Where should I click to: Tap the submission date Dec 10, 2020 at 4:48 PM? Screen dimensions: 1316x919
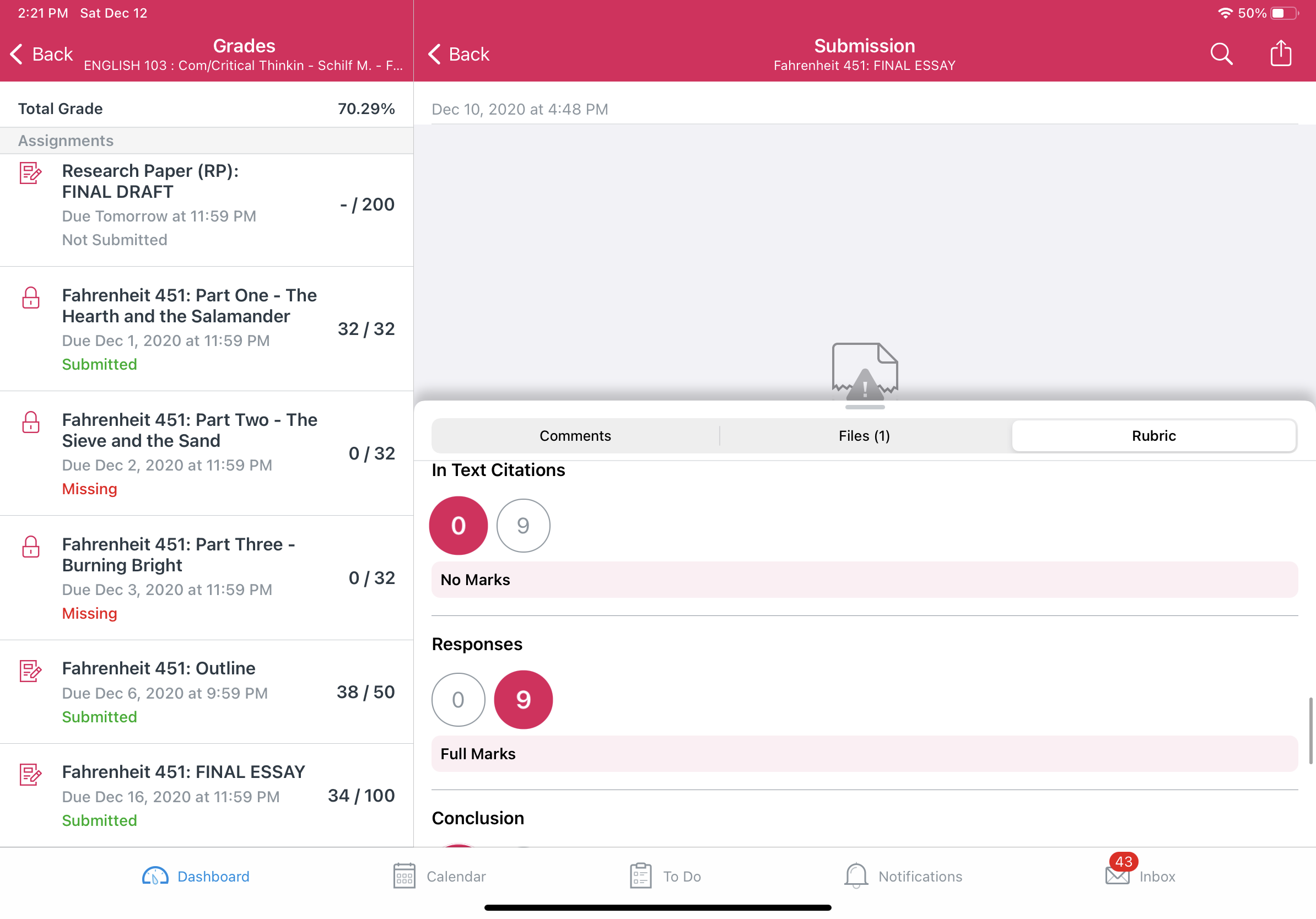tap(519, 109)
